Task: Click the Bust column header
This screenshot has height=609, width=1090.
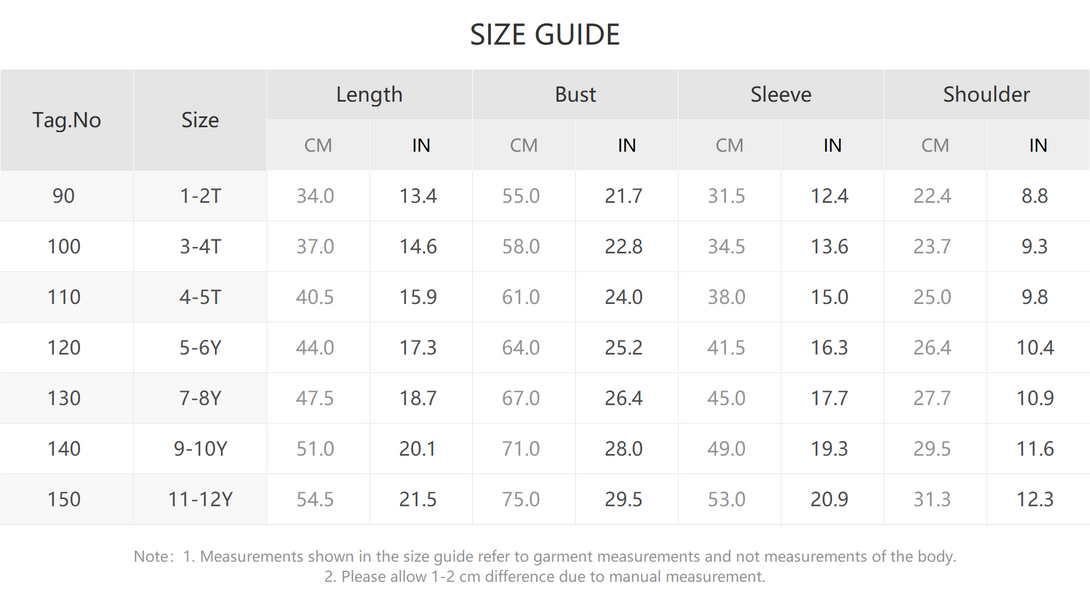Action: pos(575,95)
